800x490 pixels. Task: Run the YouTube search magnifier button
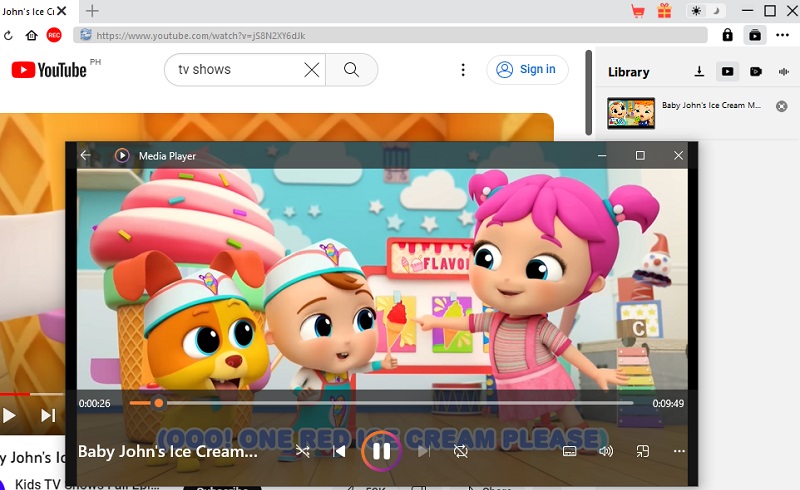[x=351, y=69]
